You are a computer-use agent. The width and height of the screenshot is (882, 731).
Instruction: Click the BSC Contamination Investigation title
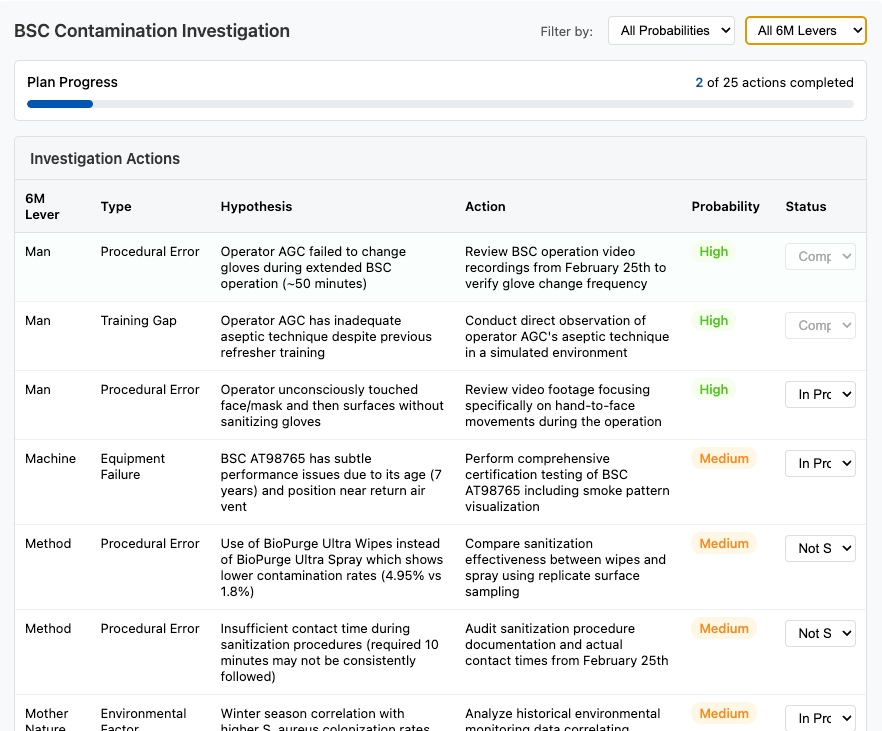click(152, 31)
